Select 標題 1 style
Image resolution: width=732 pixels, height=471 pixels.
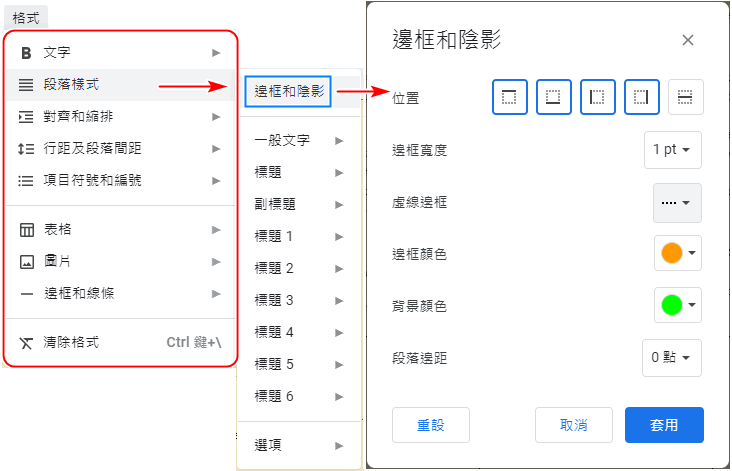(x=299, y=237)
